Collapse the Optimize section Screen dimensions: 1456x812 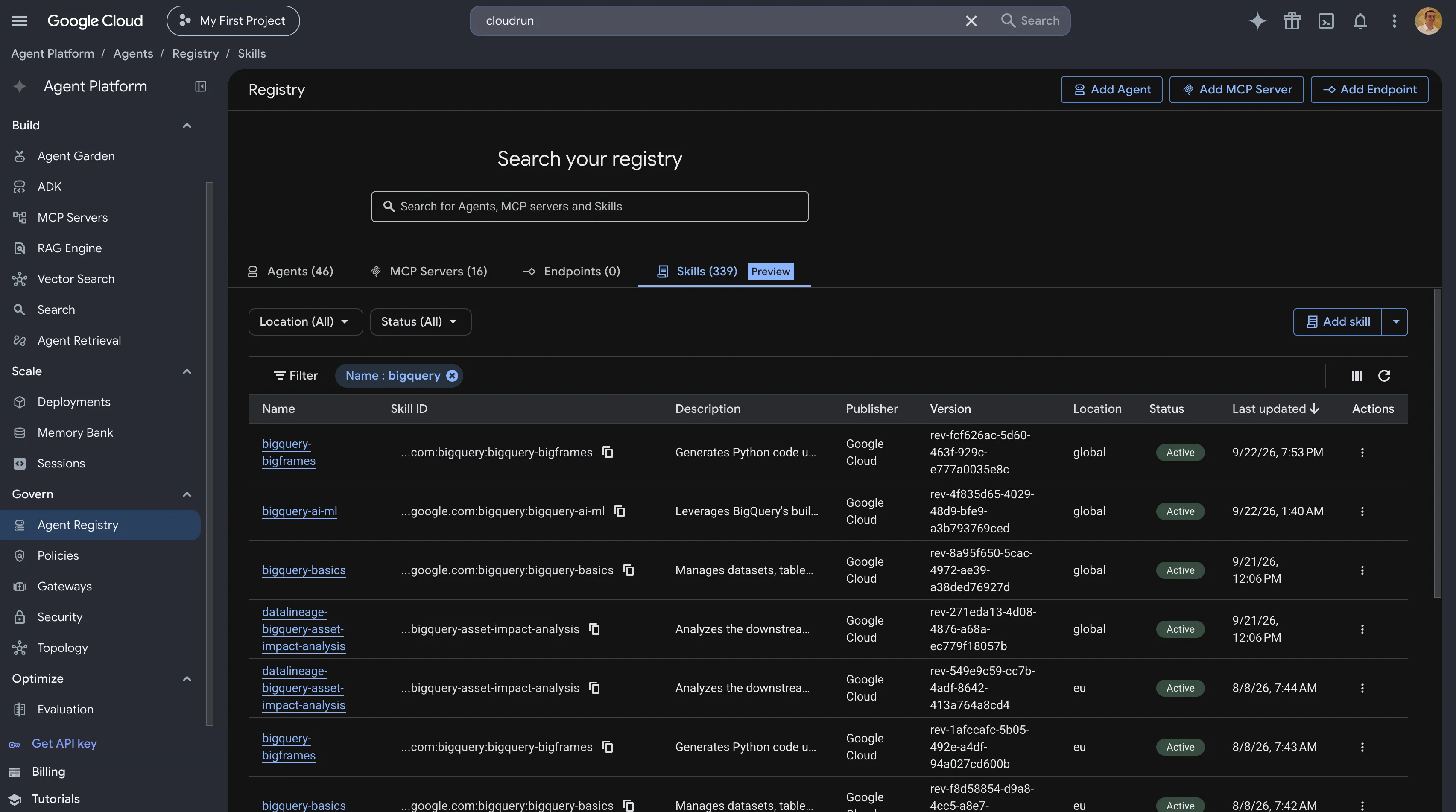187,679
